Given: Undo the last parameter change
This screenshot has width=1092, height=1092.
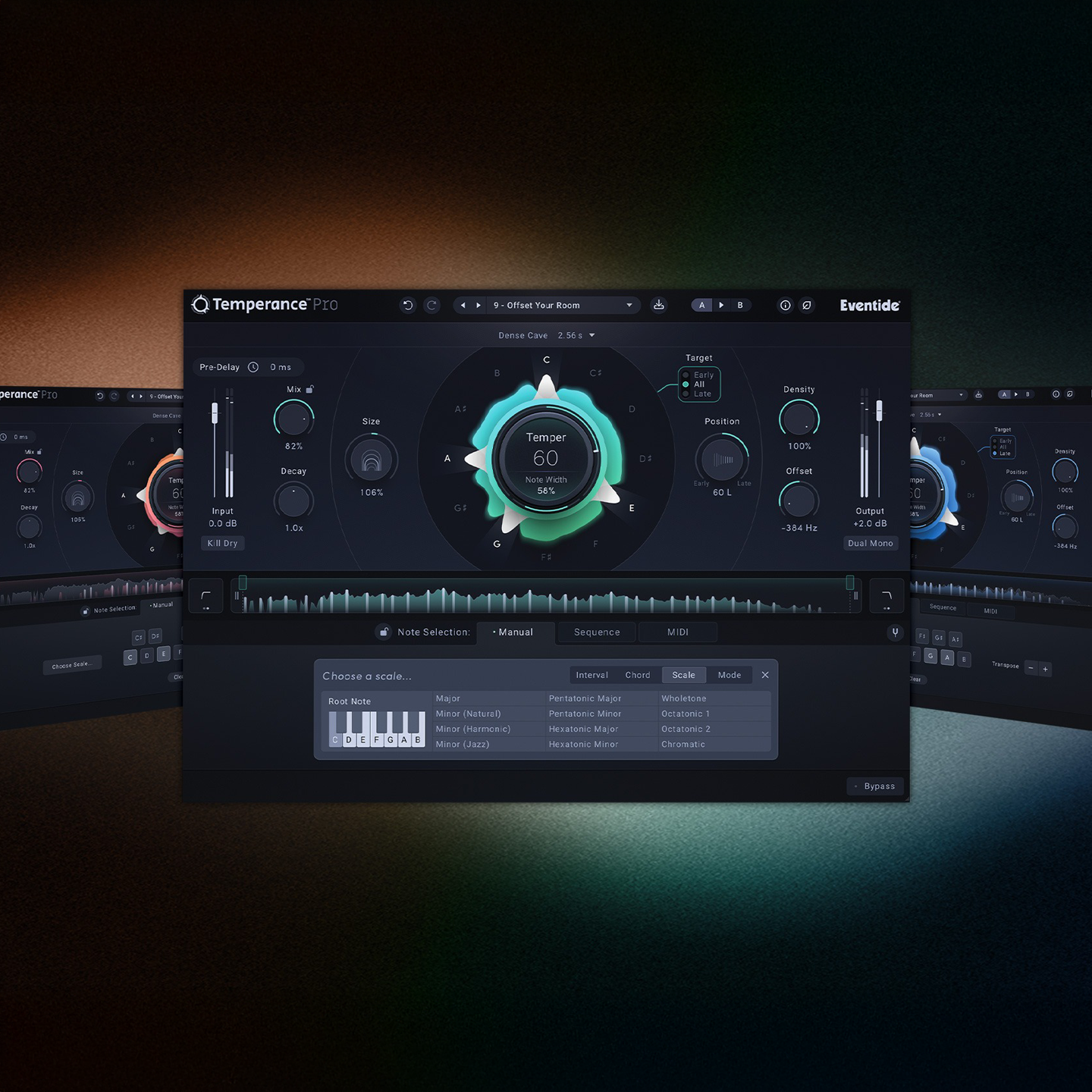Looking at the screenshot, I should [x=408, y=305].
